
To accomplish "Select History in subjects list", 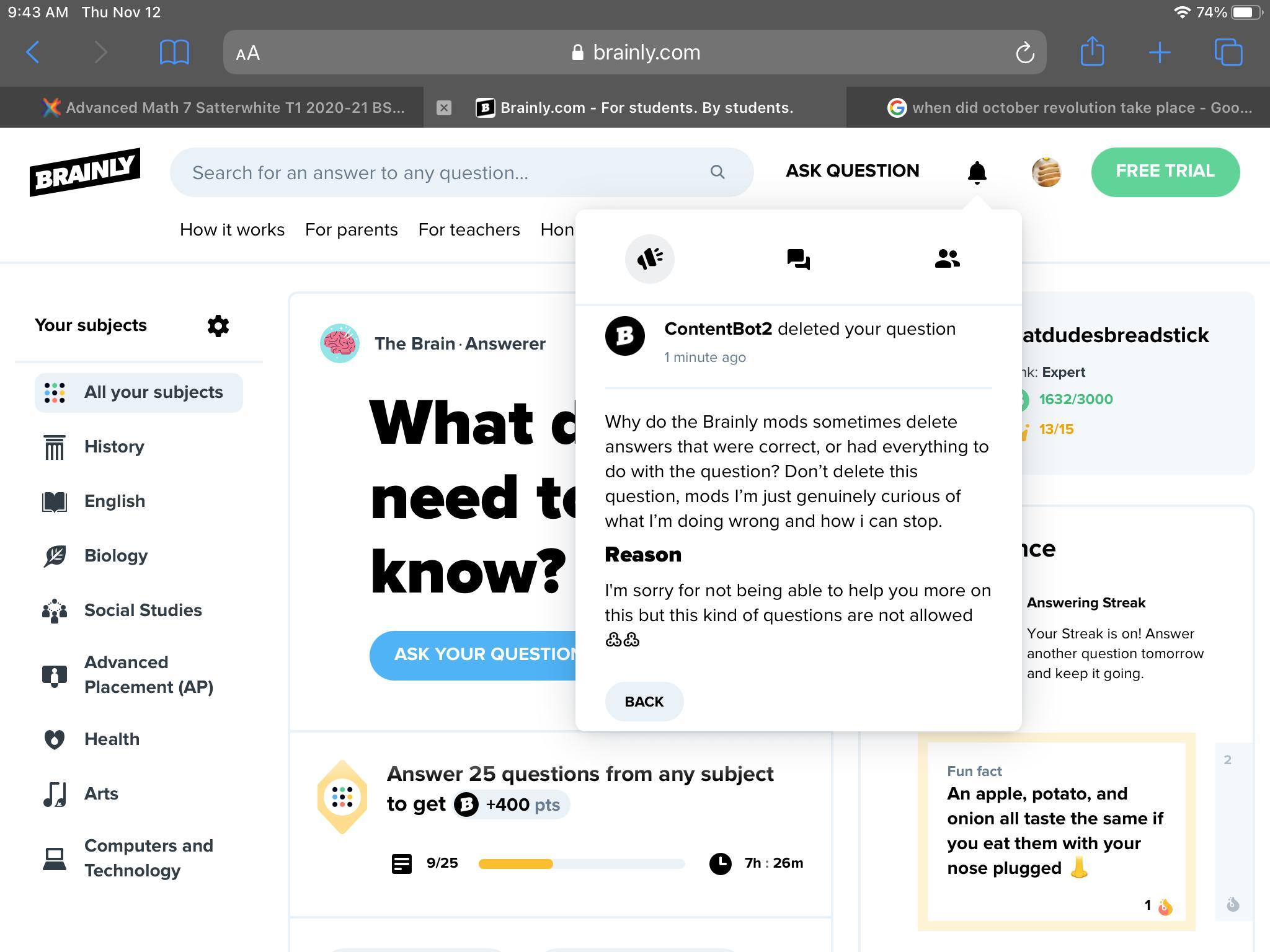I will point(114,447).
